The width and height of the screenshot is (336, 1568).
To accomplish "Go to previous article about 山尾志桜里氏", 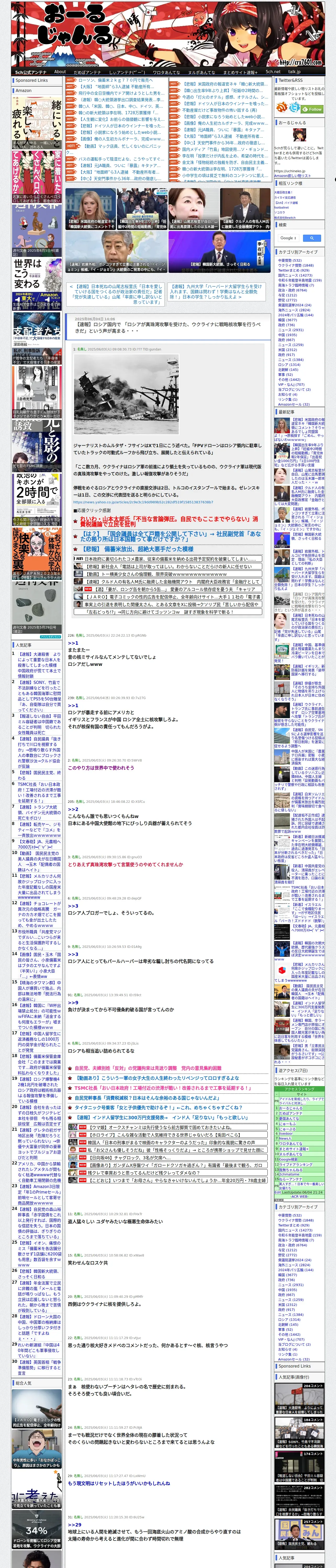I will [x=115, y=293].
